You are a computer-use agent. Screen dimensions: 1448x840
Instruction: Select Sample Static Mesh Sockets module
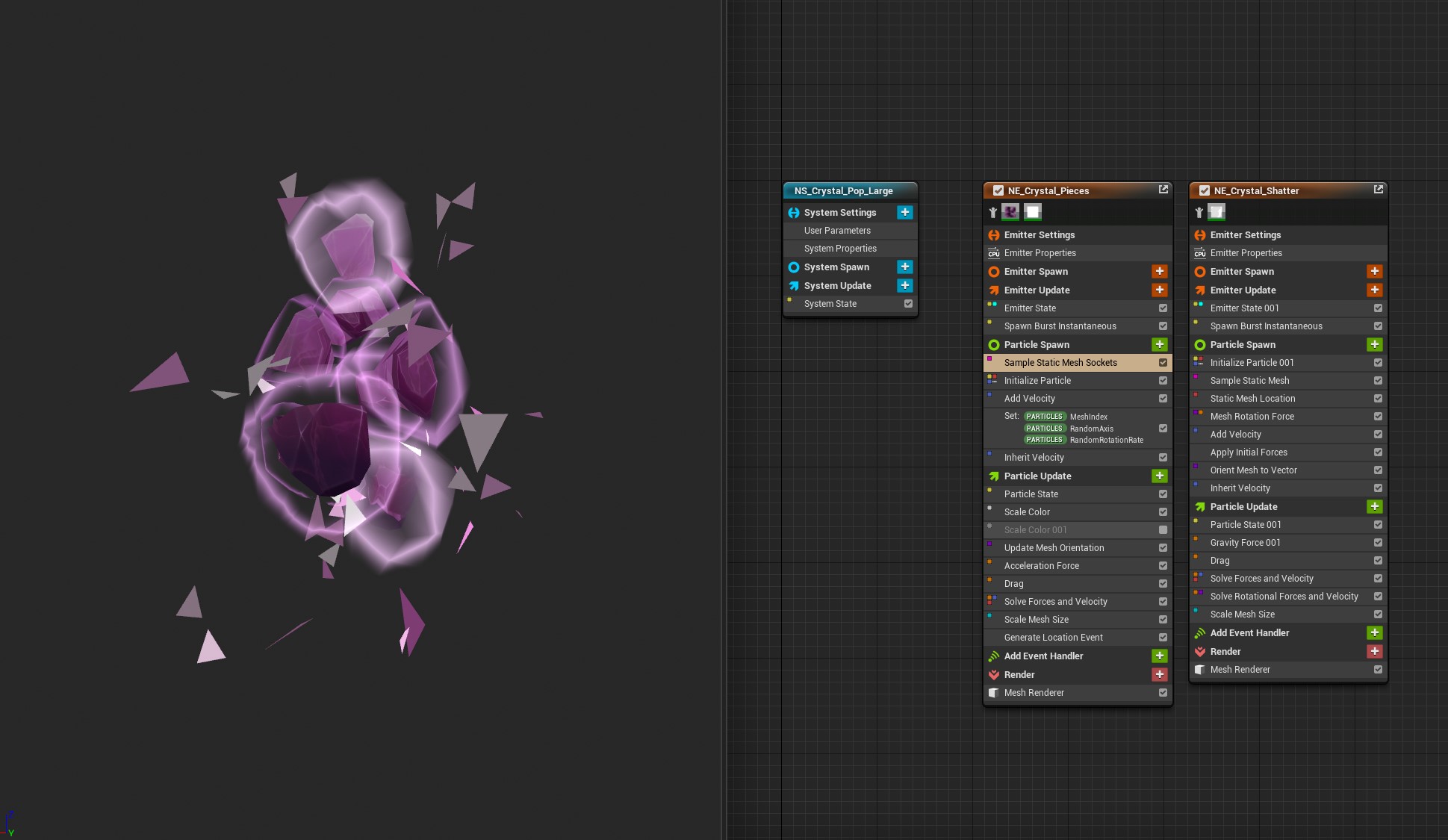click(x=1060, y=362)
